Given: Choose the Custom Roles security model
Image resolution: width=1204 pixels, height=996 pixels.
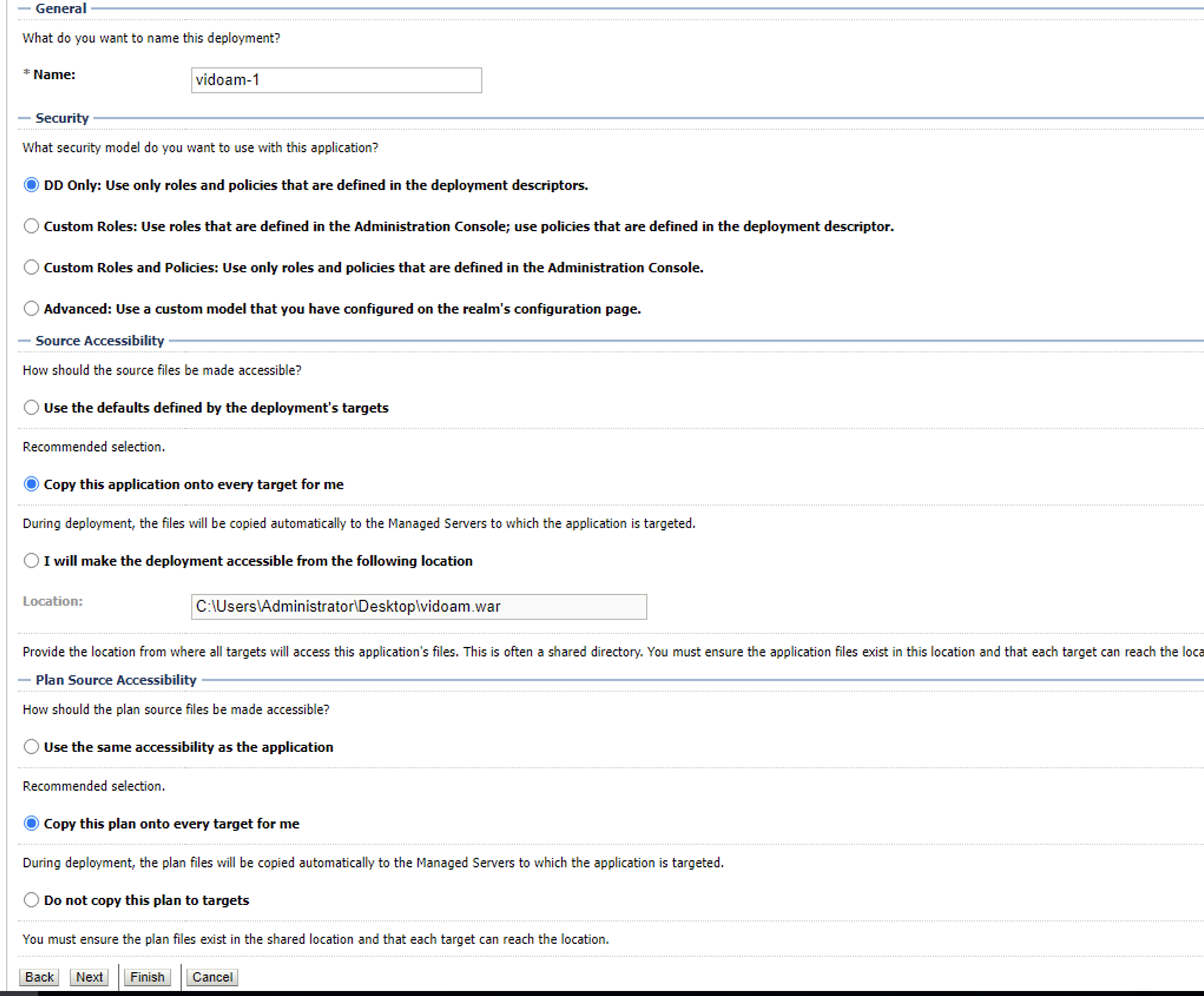Looking at the screenshot, I should click(x=31, y=226).
